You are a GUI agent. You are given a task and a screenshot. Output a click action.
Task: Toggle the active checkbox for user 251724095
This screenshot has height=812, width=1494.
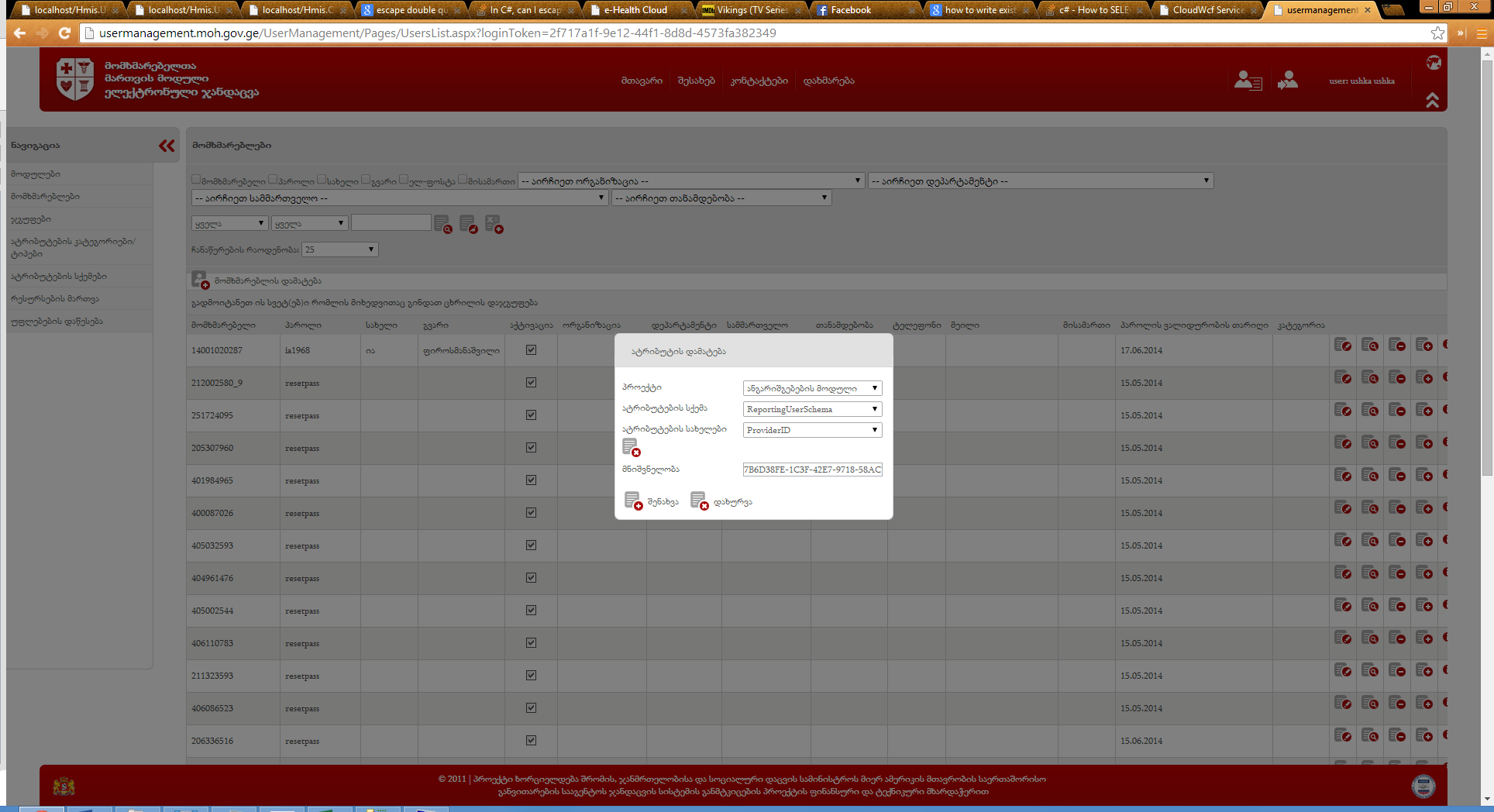click(531, 415)
